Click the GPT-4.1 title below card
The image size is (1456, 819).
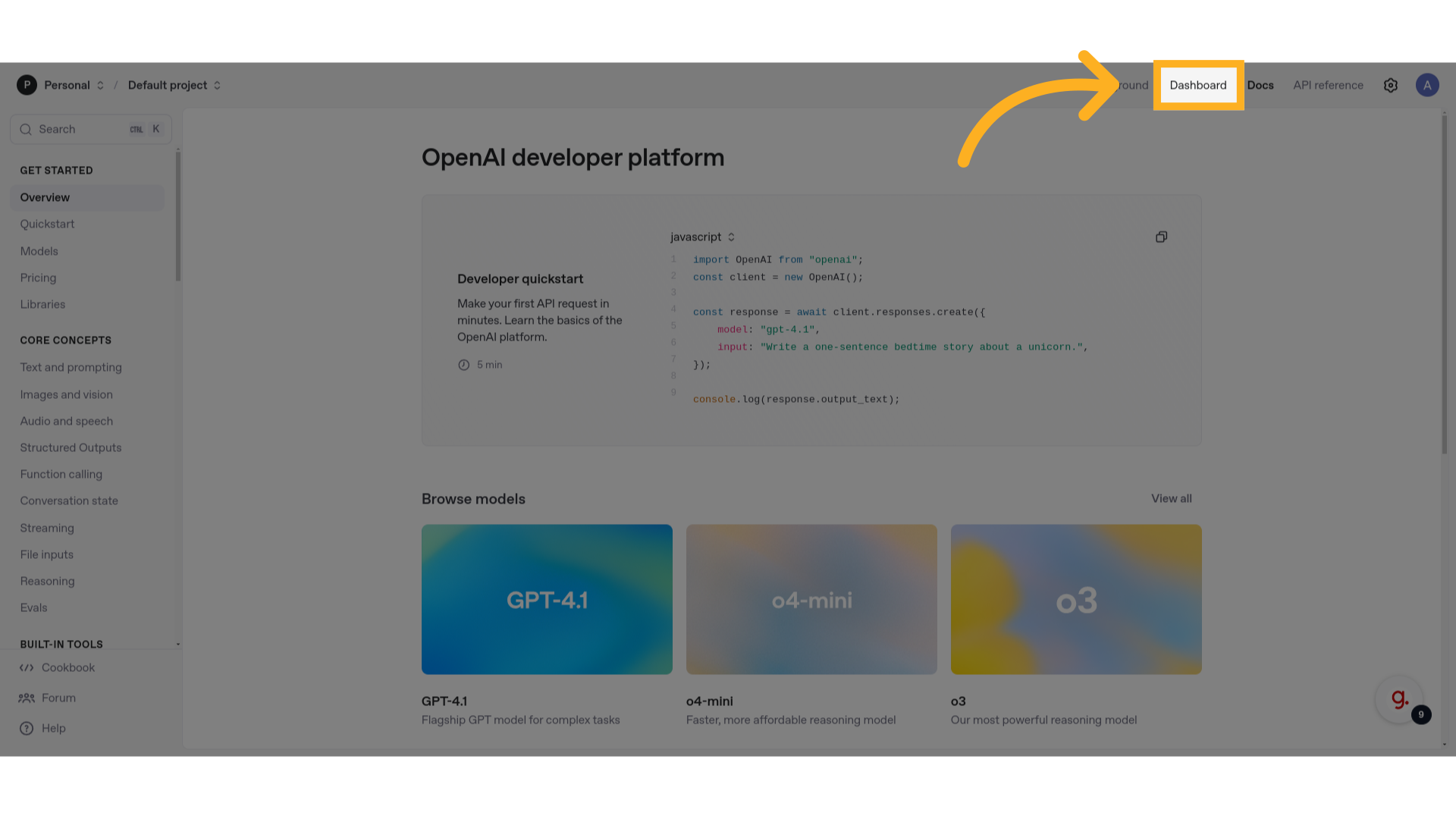[444, 701]
